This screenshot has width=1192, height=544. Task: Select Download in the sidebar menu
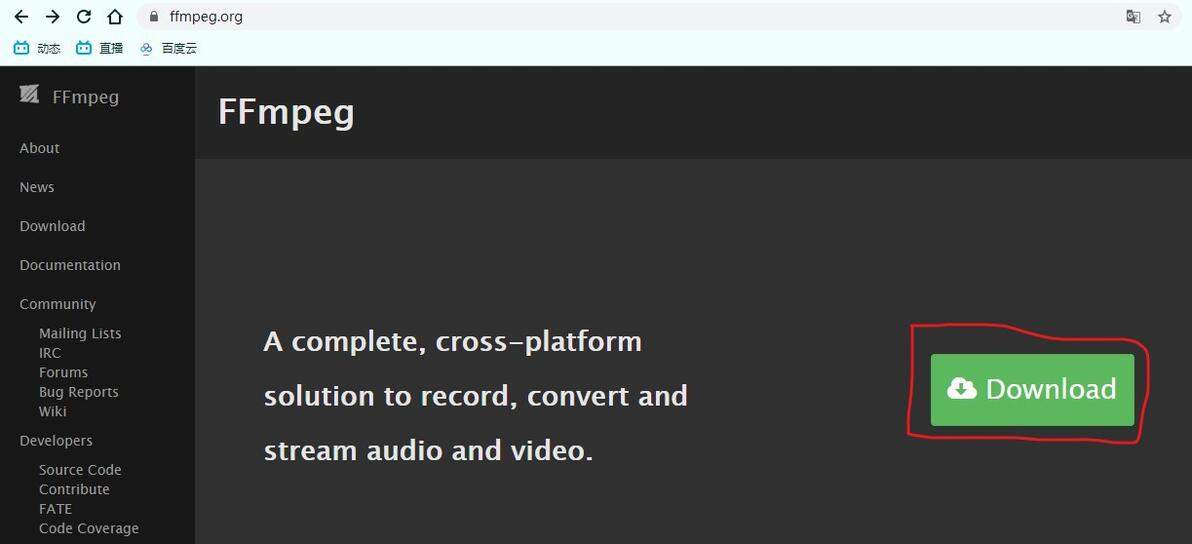52,226
